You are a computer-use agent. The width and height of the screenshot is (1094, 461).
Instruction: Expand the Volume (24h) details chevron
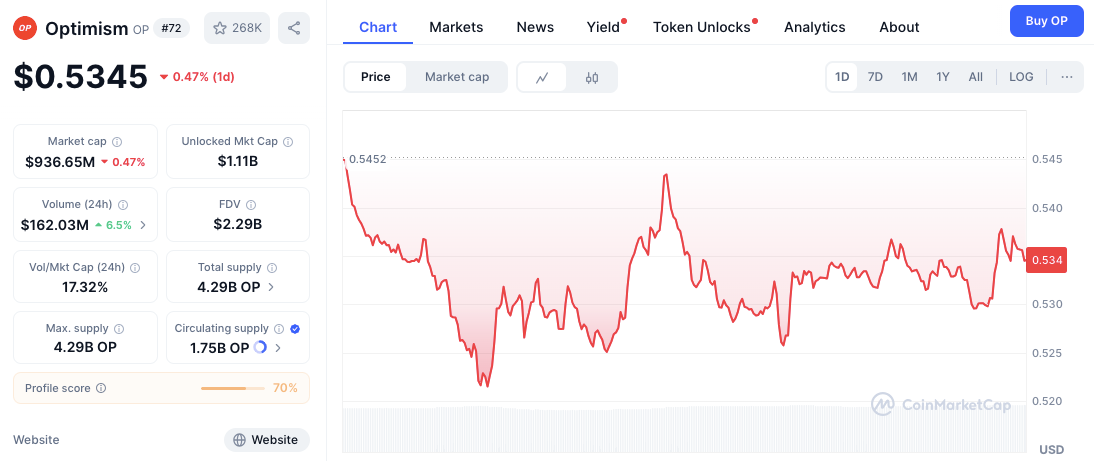point(143,225)
